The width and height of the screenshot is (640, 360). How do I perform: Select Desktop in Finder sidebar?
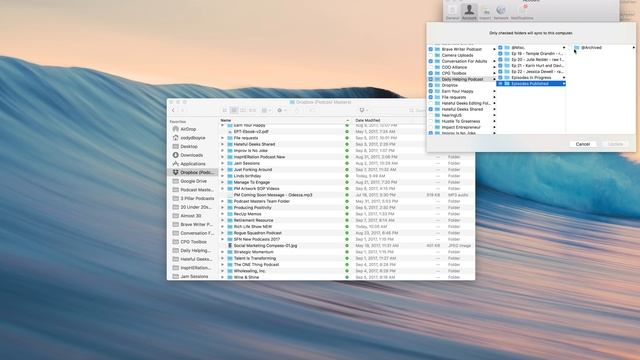click(189, 147)
